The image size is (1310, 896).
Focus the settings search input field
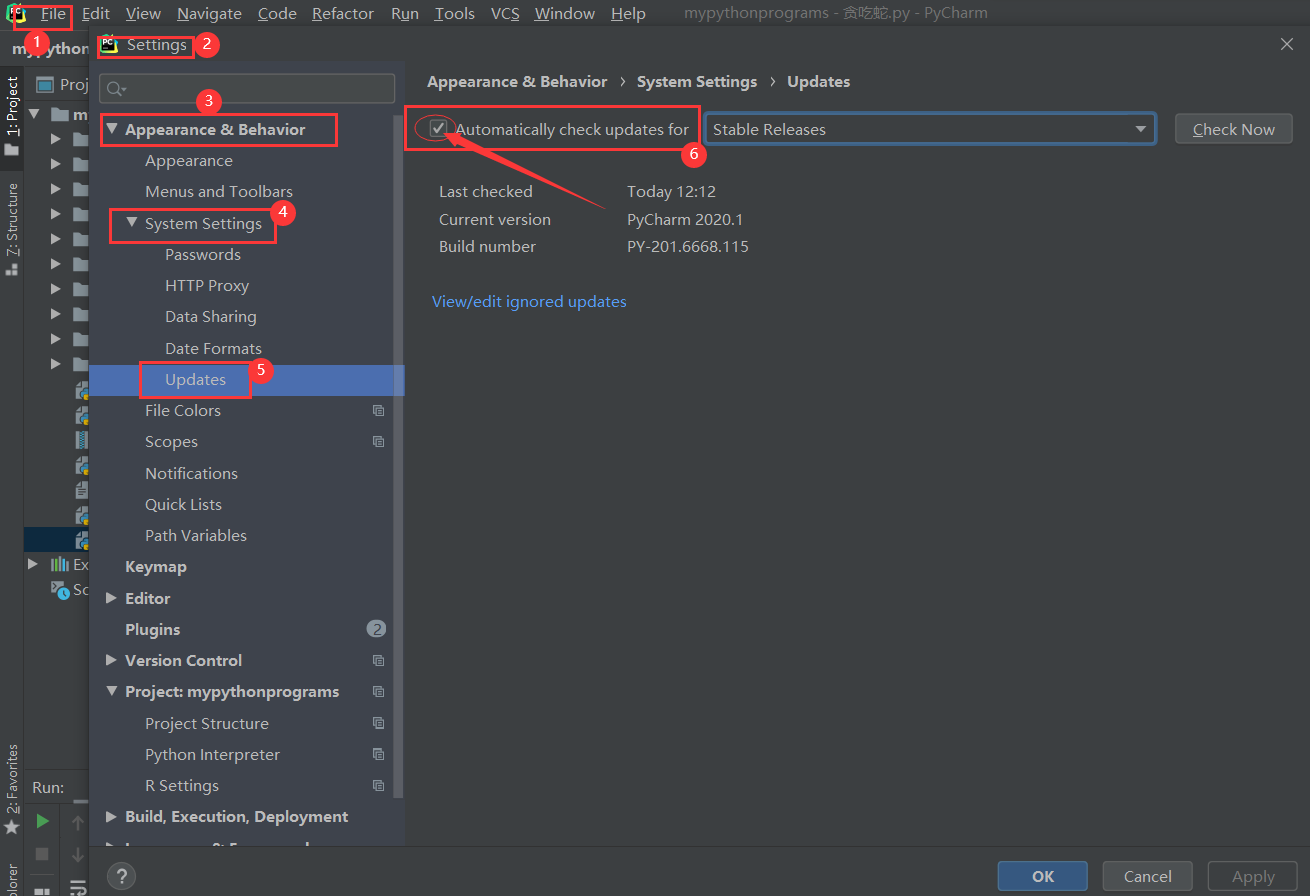[247, 88]
